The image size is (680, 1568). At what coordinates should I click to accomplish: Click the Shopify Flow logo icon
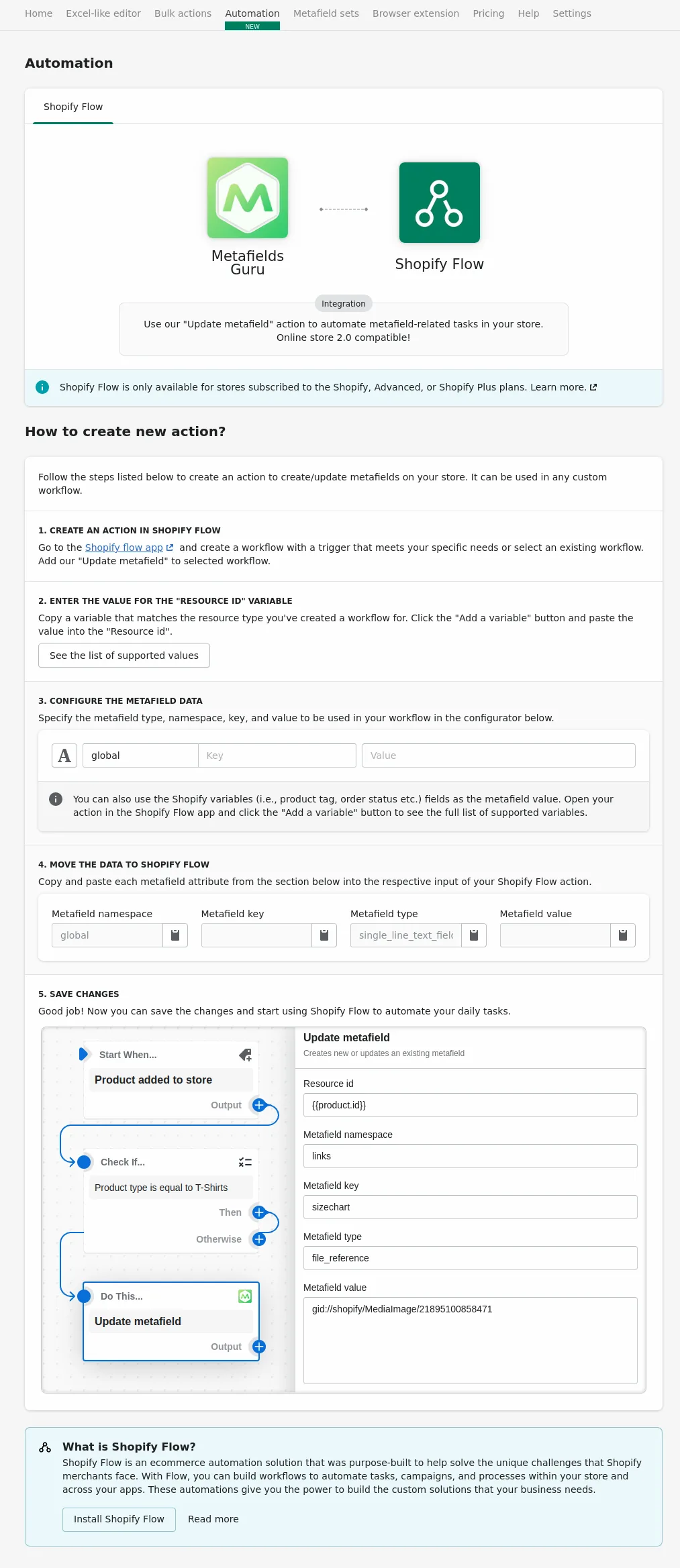tap(440, 203)
